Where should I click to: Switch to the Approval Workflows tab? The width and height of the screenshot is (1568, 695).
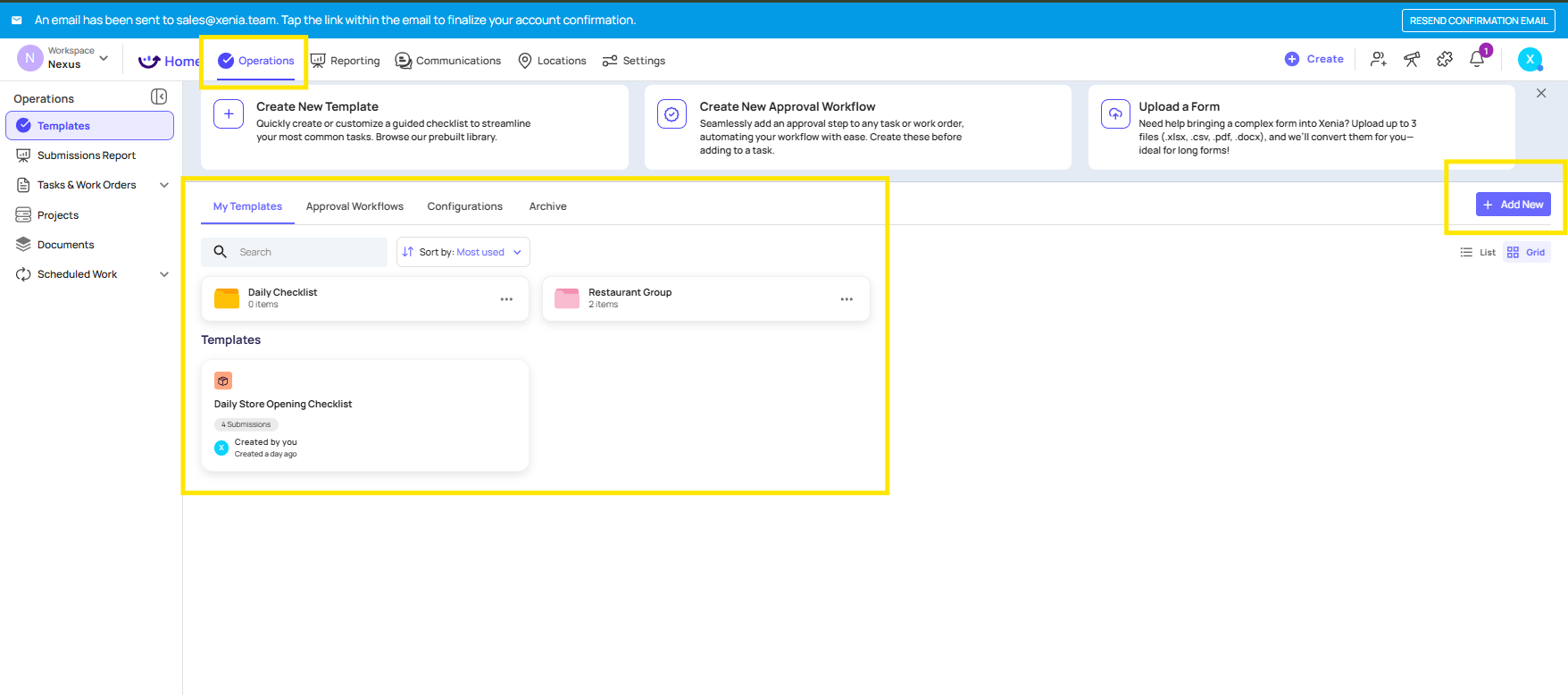click(x=354, y=206)
